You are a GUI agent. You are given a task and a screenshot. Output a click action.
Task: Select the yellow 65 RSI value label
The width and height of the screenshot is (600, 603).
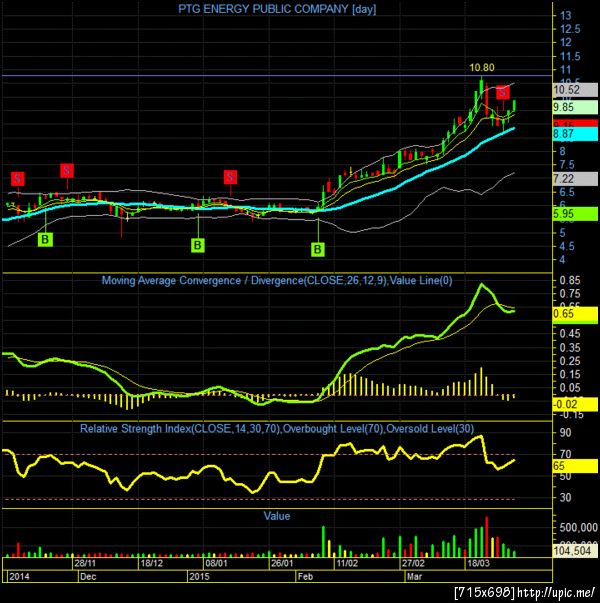tap(575, 466)
